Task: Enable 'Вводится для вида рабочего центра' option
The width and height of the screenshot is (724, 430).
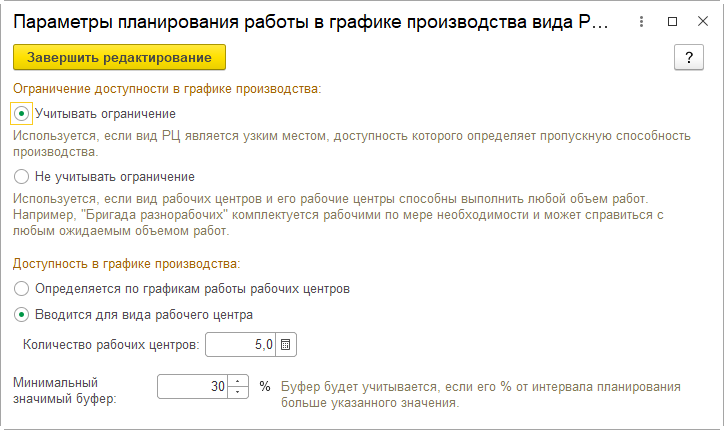Action: (23, 314)
